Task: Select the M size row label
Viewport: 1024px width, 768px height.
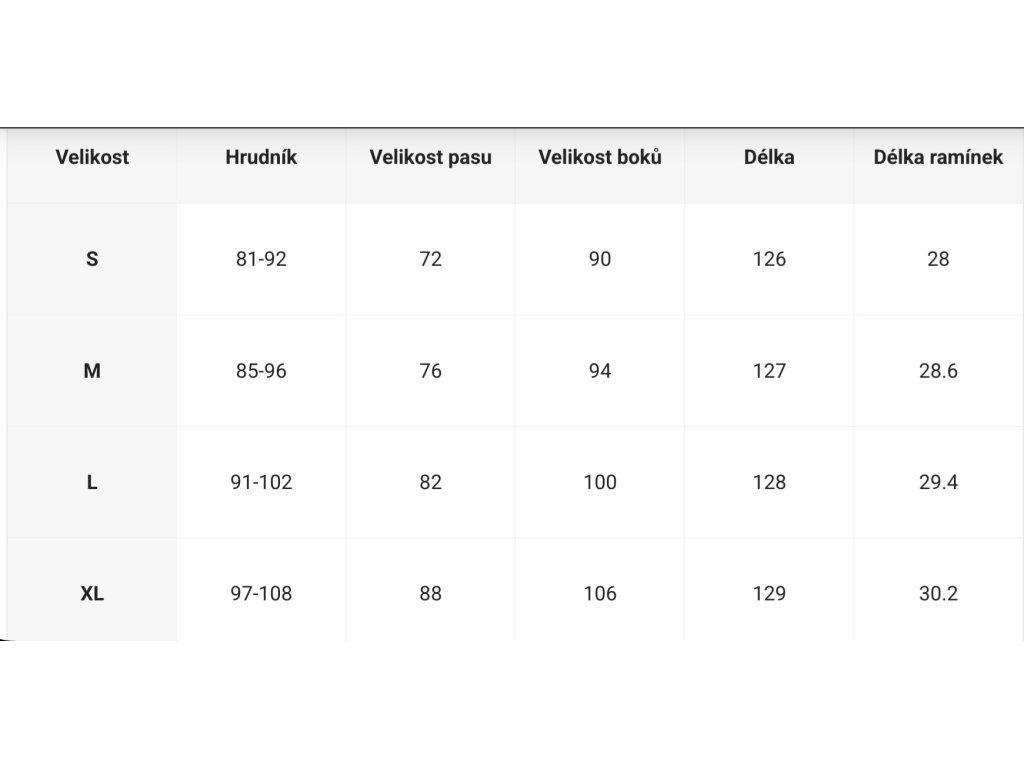Action: point(92,371)
